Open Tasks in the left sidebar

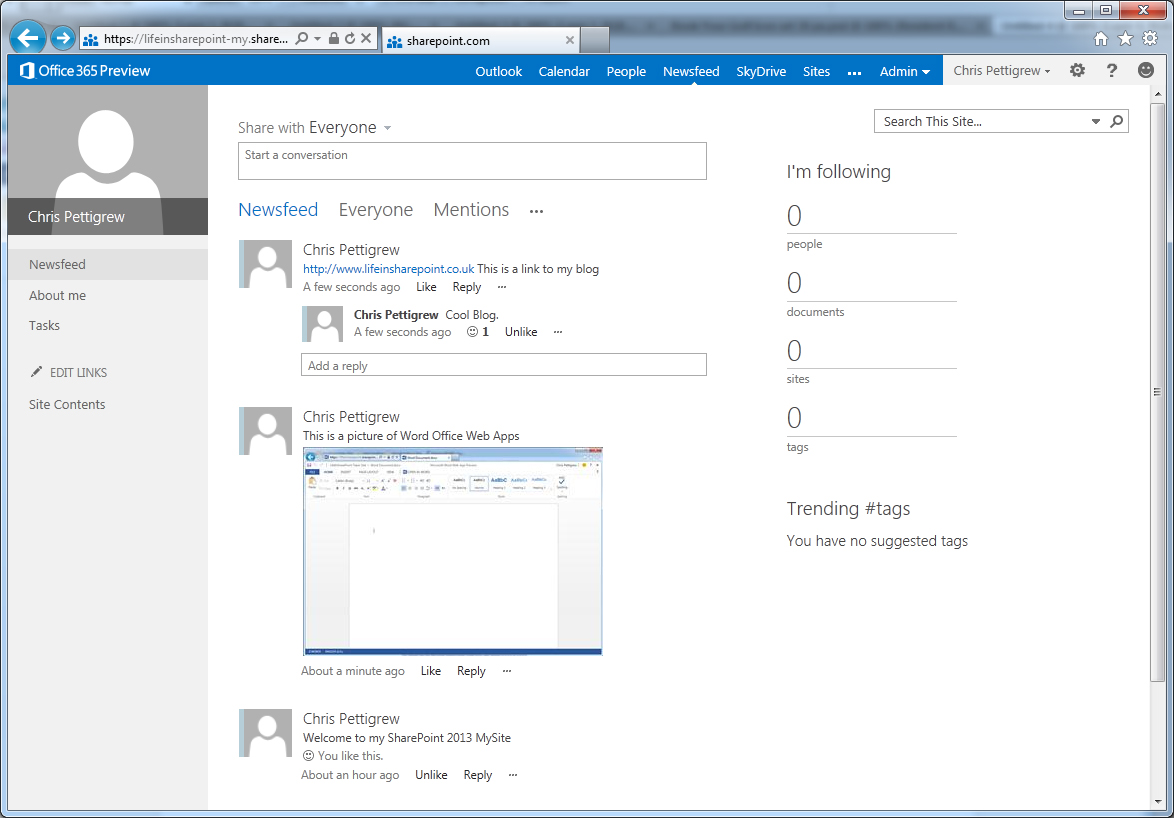(x=44, y=326)
